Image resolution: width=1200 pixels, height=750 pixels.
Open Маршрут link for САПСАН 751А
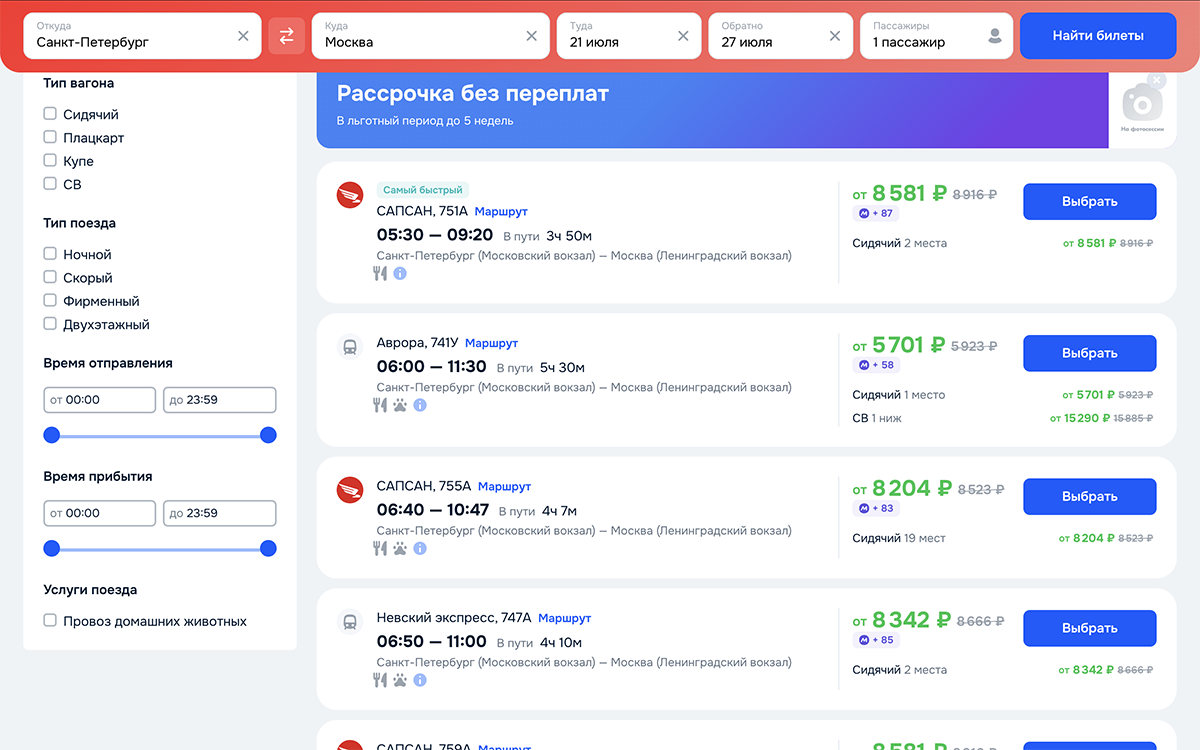coord(501,212)
